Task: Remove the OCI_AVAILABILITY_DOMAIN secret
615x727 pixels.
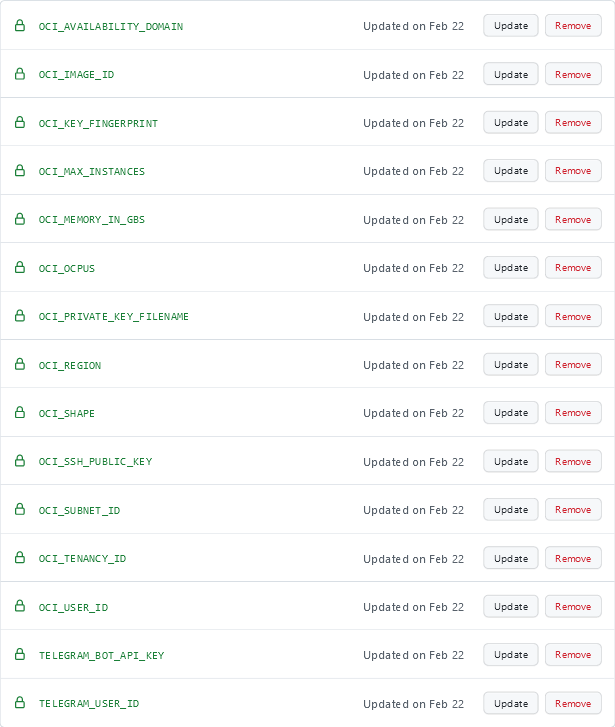Action: click(x=573, y=26)
